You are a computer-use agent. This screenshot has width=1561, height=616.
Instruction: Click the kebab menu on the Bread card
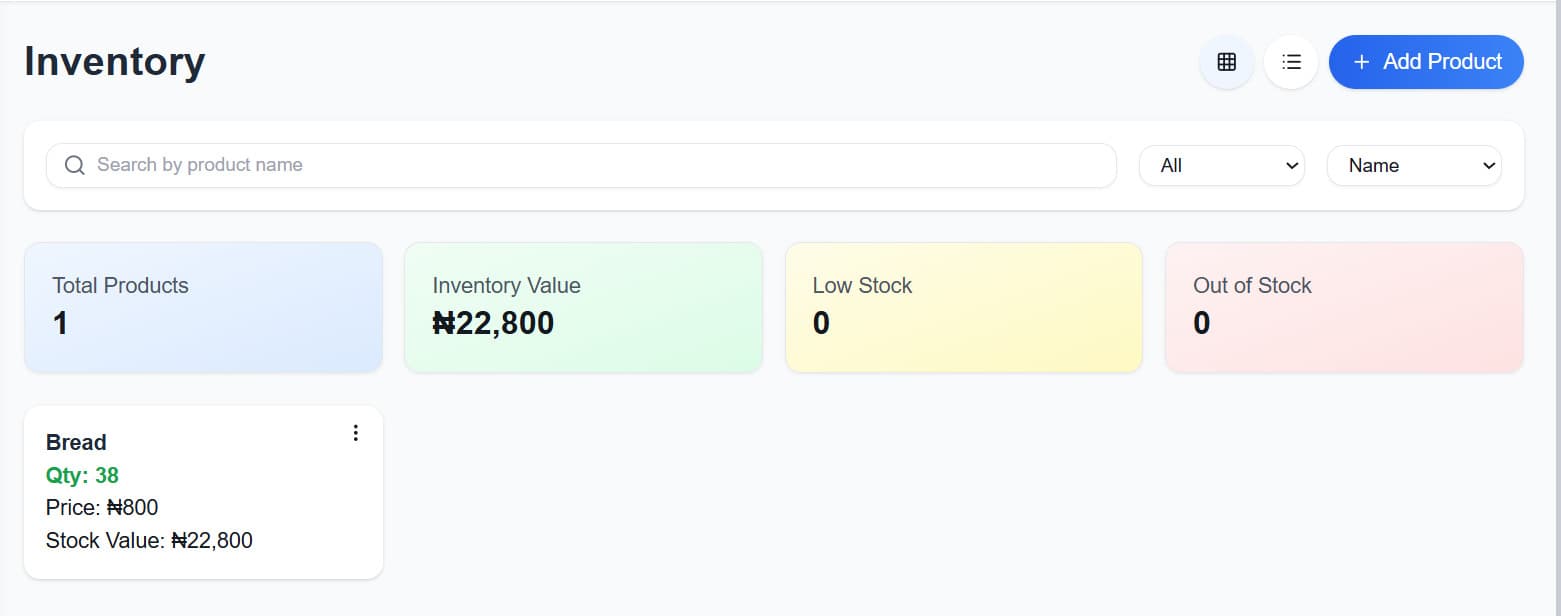pos(355,432)
